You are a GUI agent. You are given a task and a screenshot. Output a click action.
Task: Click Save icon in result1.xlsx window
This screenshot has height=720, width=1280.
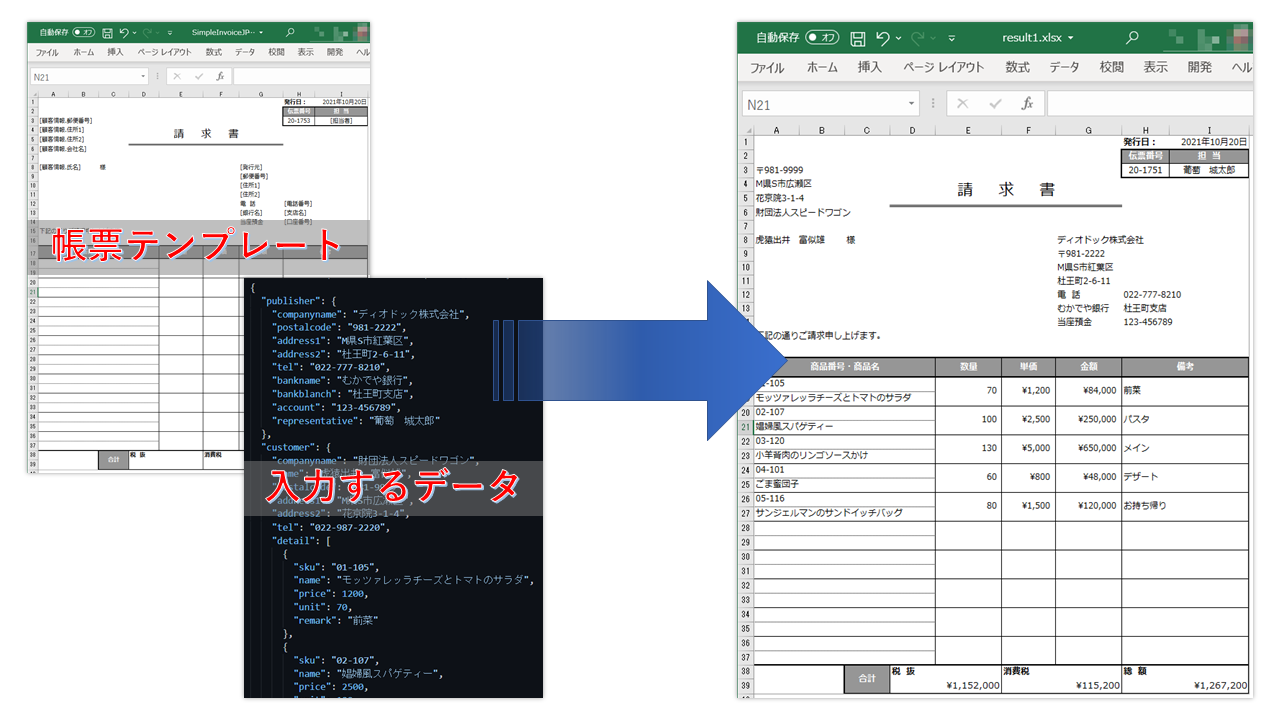[x=857, y=38]
